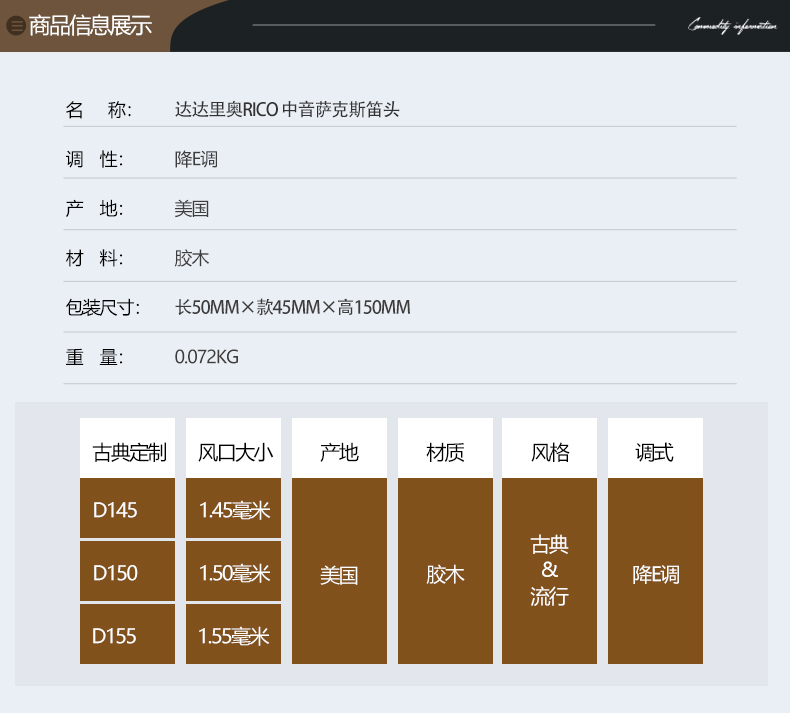Screen dimensions: 790x713
Task: Select the D155 model cell
Action: (x=127, y=634)
